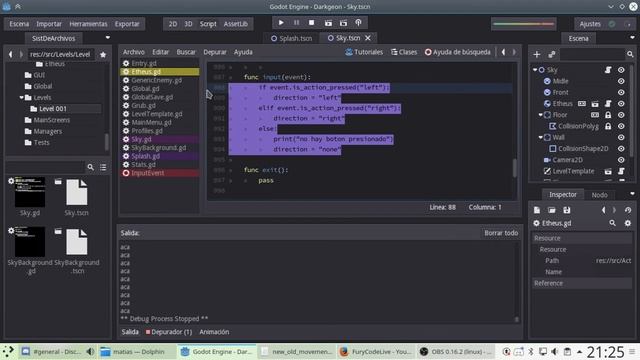Go to next script edit location
Screen dimensions: 640x360
tap(514, 52)
